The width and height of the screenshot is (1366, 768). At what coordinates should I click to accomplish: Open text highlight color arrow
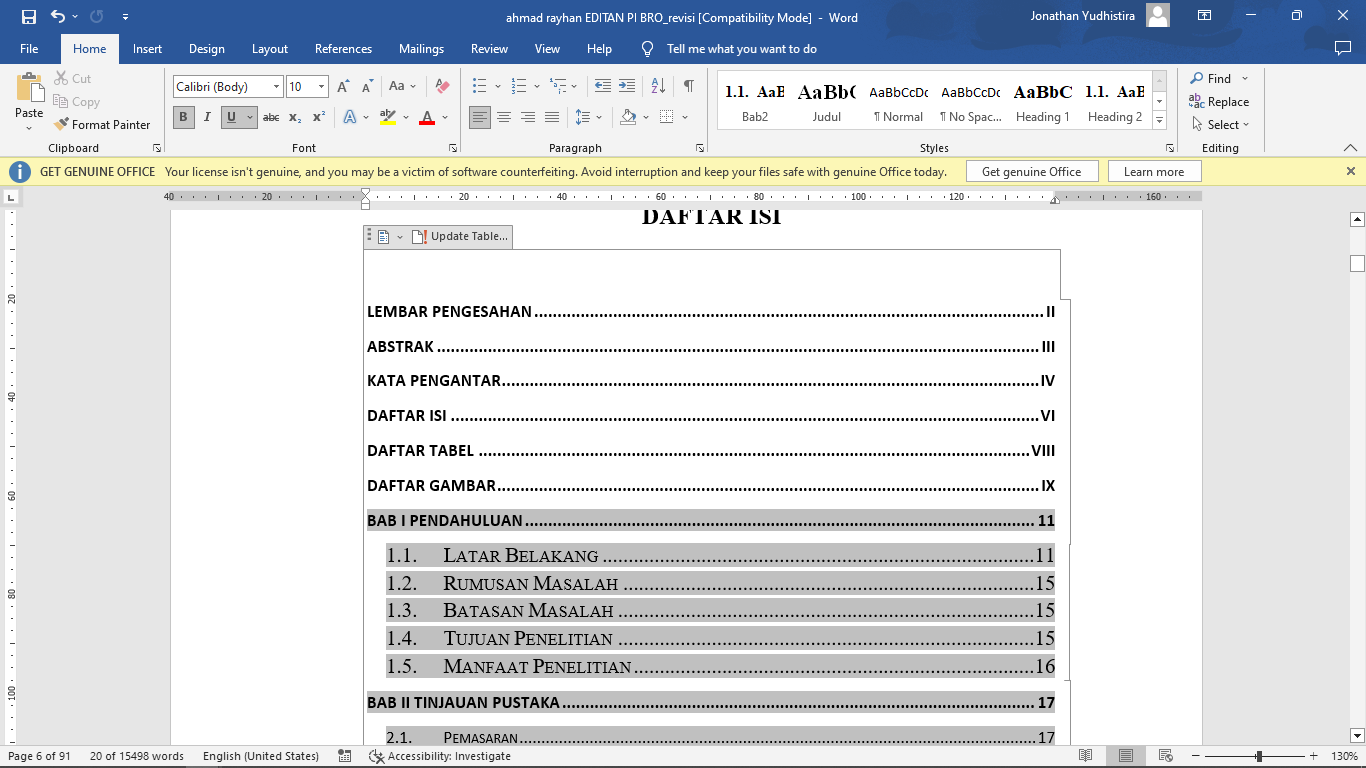pyautogui.click(x=406, y=117)
